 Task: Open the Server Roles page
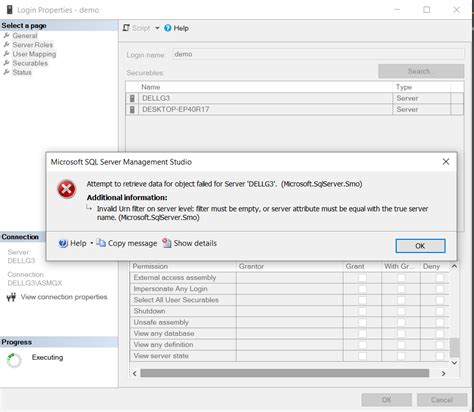click(x=33, y=45)
